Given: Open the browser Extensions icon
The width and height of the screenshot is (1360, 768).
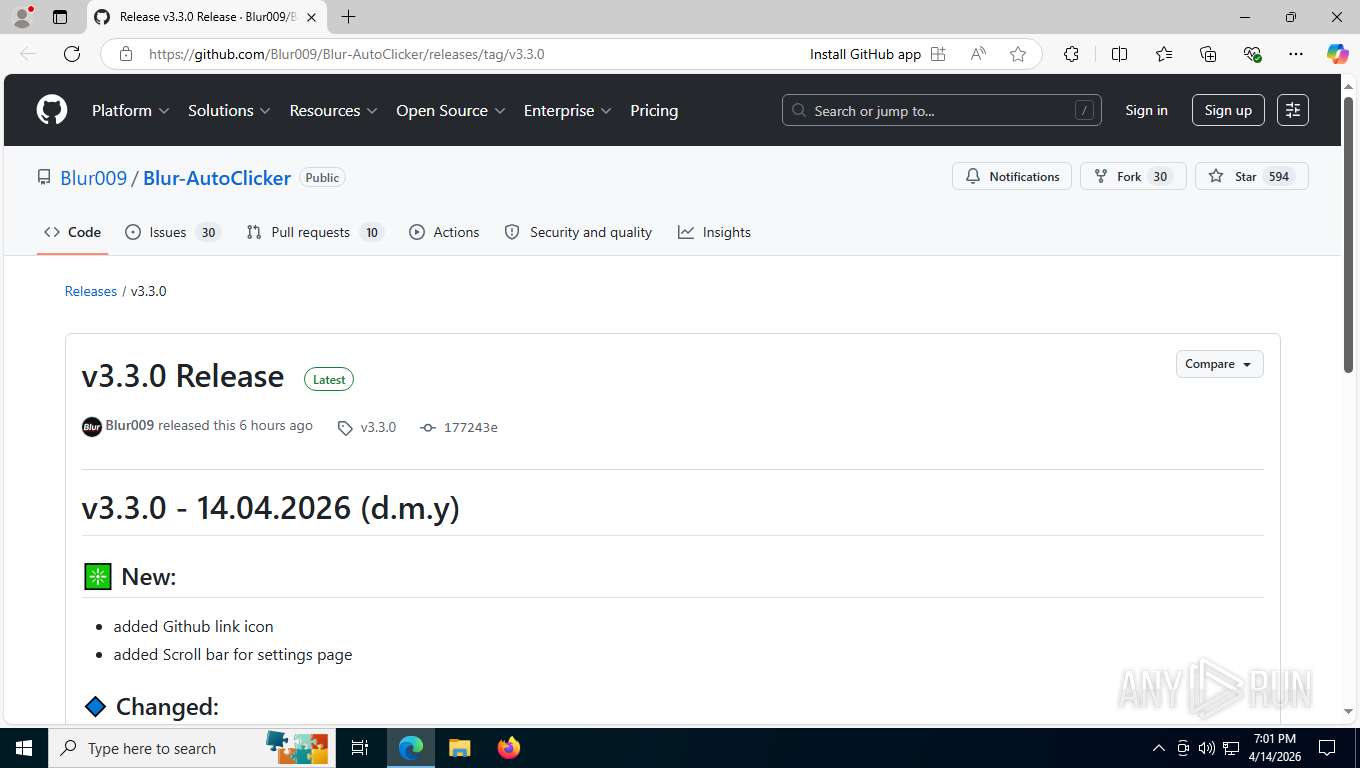Looking at the screenshot, I should click(1071, 54).
